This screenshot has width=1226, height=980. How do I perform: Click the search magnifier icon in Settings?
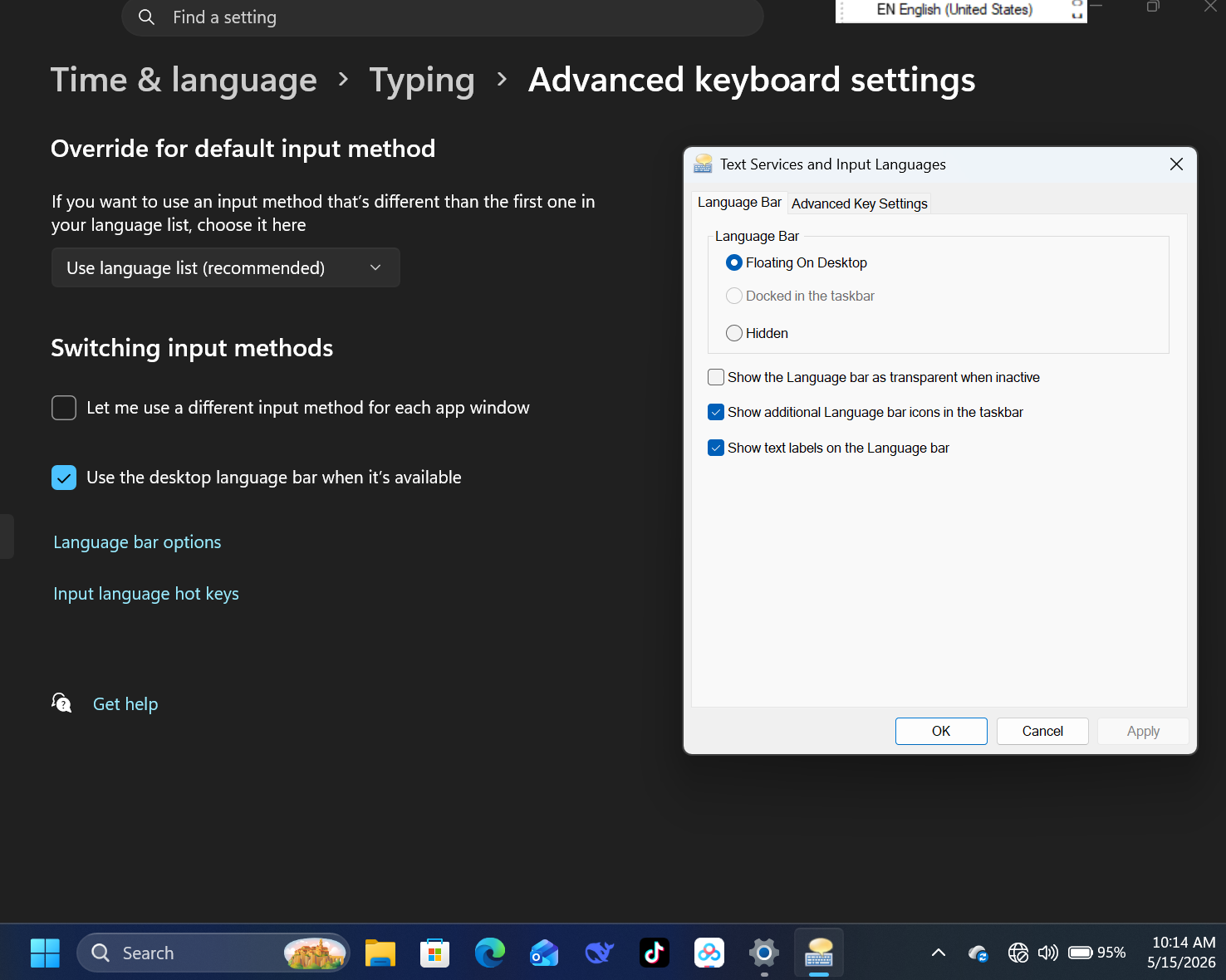pos(146,17)
